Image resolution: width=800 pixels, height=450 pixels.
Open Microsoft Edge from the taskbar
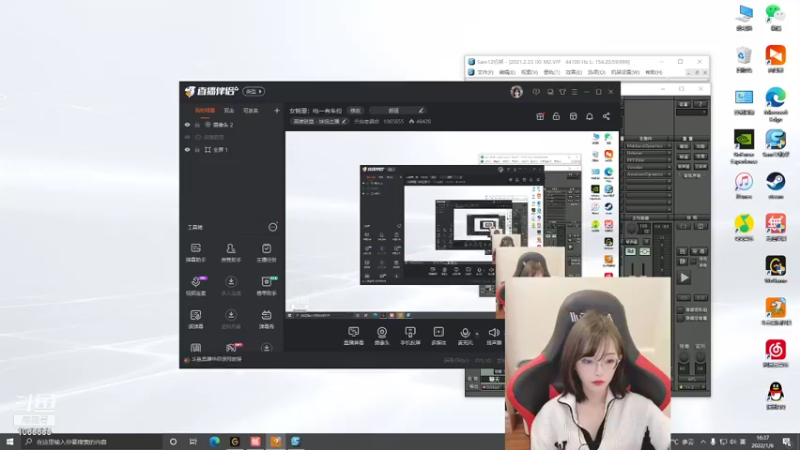click(x=214, y=442)
